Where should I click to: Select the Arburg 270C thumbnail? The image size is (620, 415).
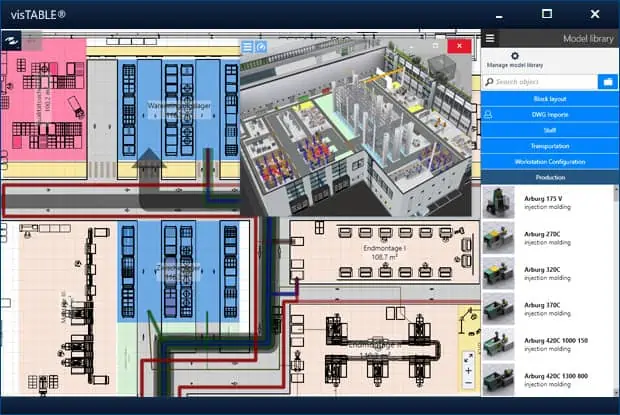(498, 238)
